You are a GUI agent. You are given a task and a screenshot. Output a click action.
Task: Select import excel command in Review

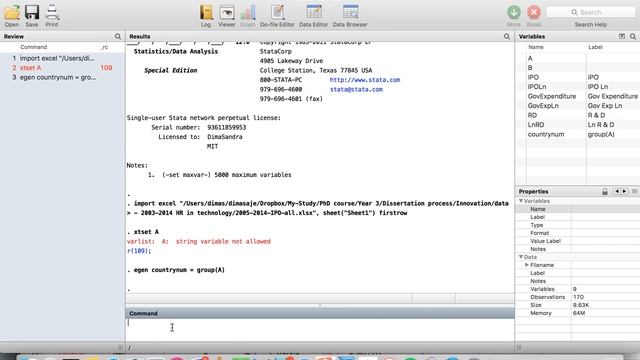click(62, 58)
